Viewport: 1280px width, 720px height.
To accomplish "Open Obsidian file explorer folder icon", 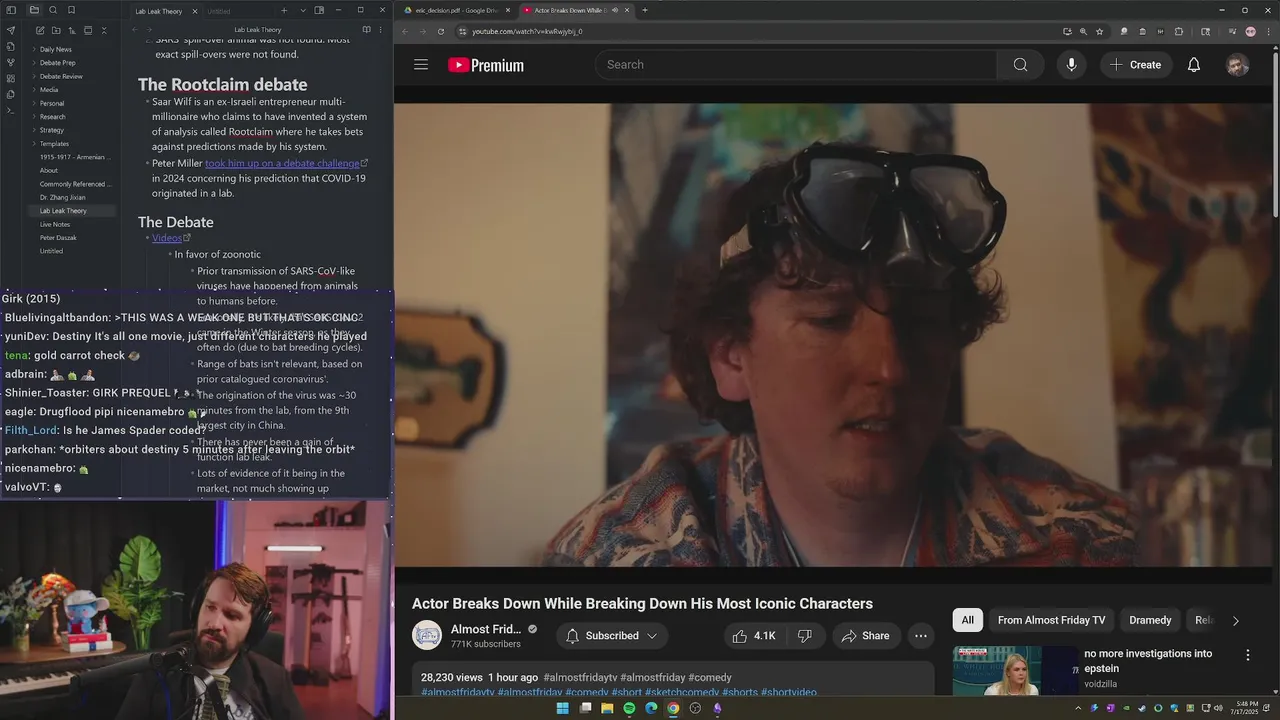I will [34, 10].
